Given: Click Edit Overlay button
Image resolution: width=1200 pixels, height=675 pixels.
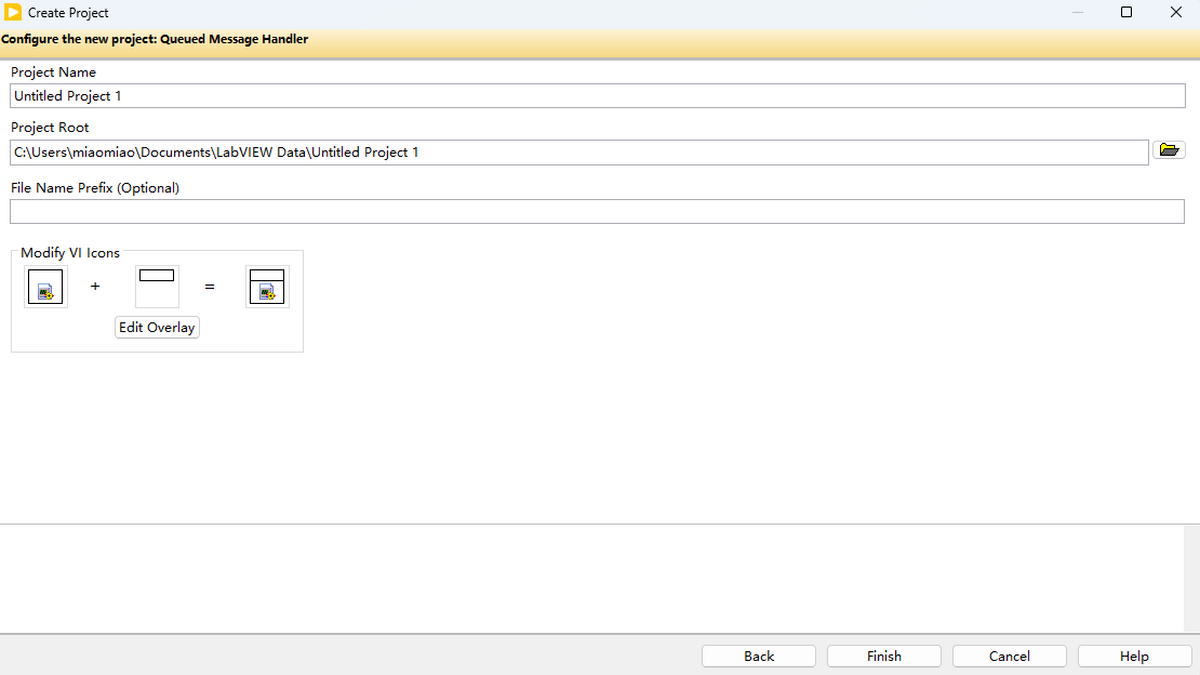Looking at the screenshot, I should coord(157,327).
